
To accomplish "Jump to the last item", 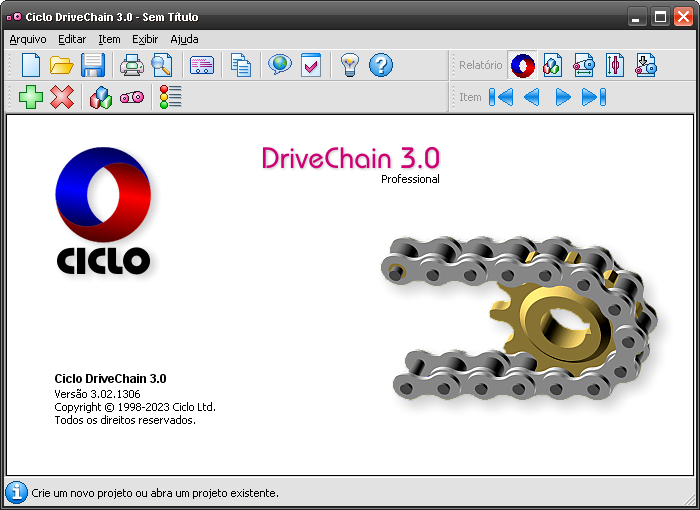I will click(x=594, y=97).
